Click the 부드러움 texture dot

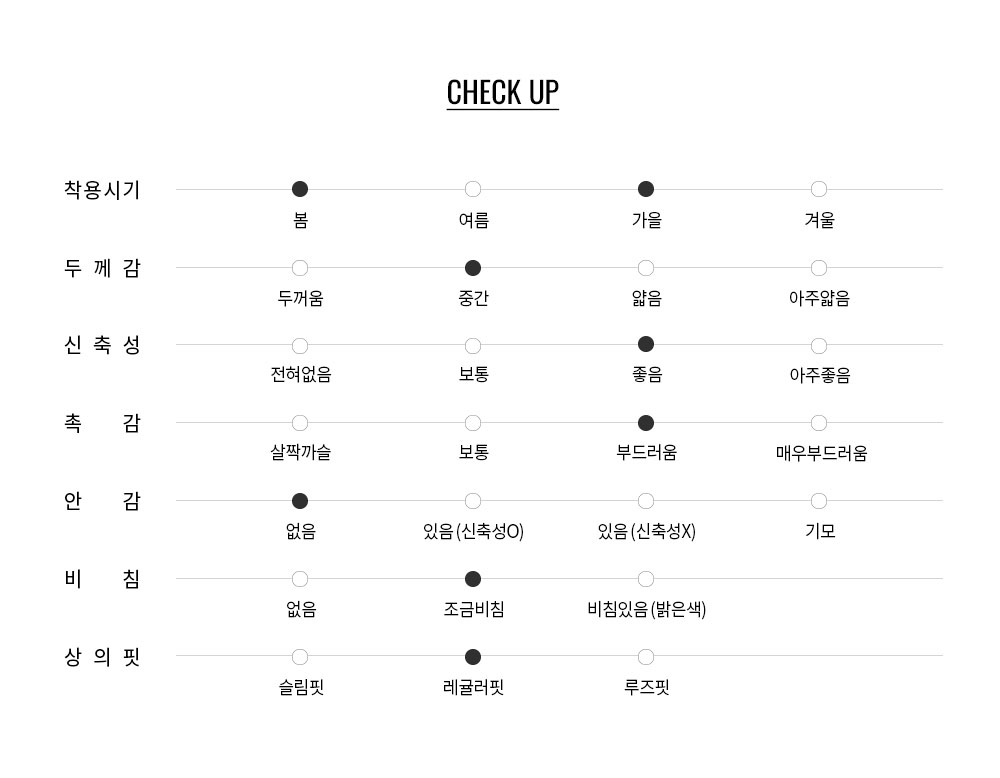[x=646, y=423]
